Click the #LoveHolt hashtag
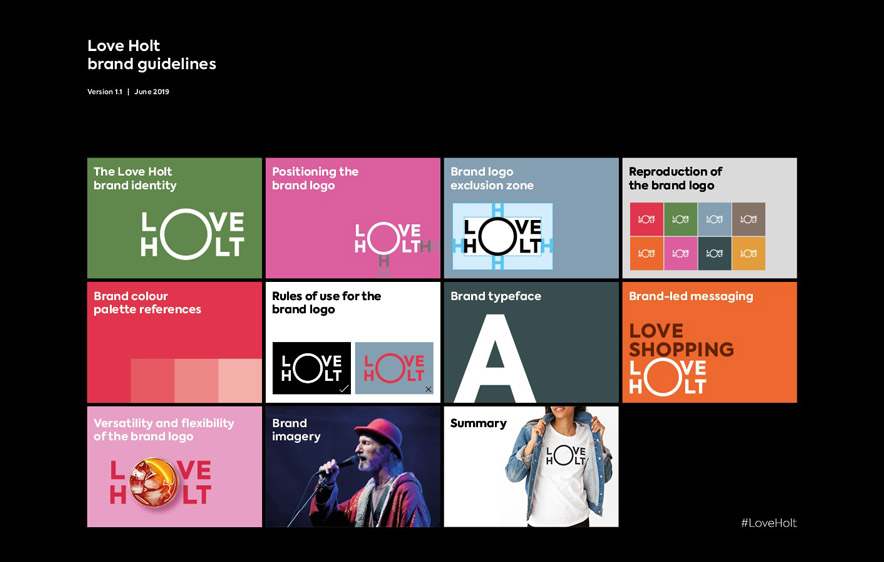 [x=768, y=523]
